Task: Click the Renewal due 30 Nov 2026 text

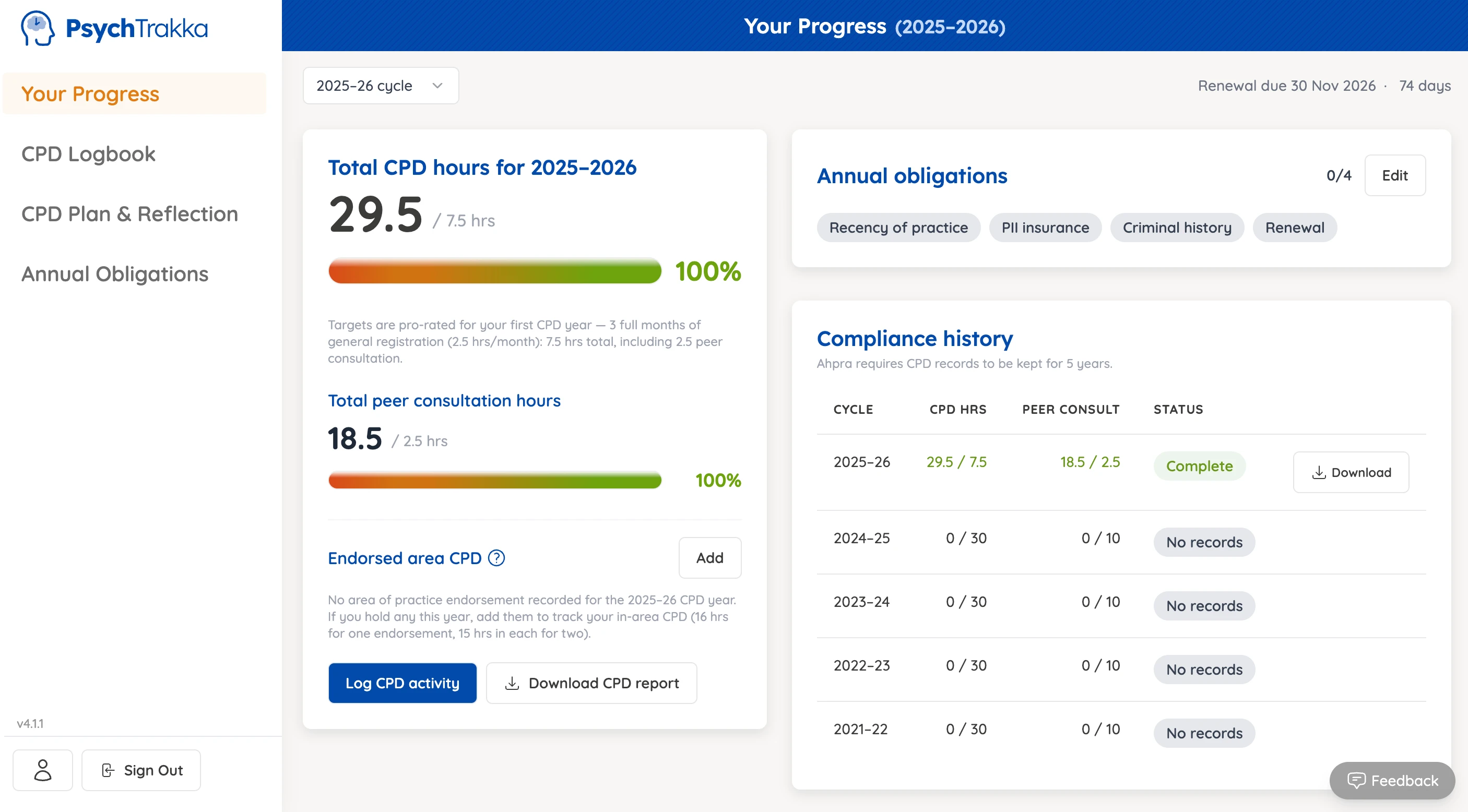Action: coord(1287,86)
